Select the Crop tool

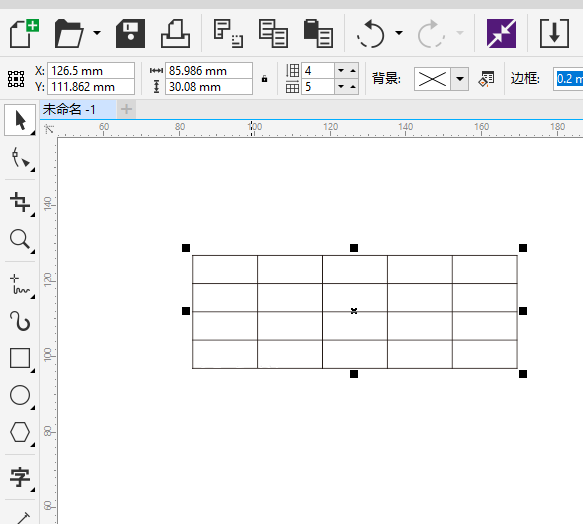20,202
